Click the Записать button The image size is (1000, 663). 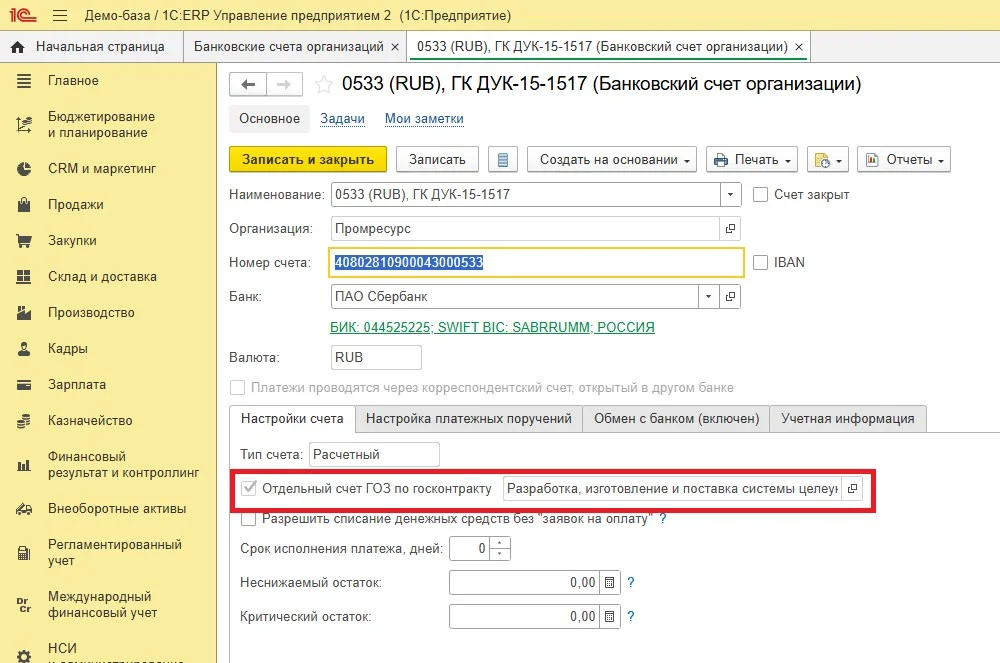[x=437, y=159]
